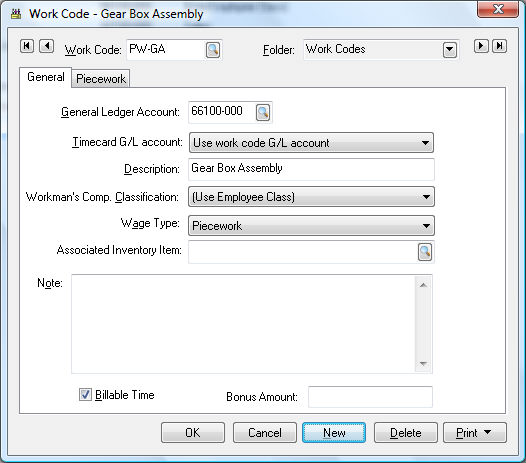Click the app icon in title bar
The image size is (526, 463).
pos(16,14)
